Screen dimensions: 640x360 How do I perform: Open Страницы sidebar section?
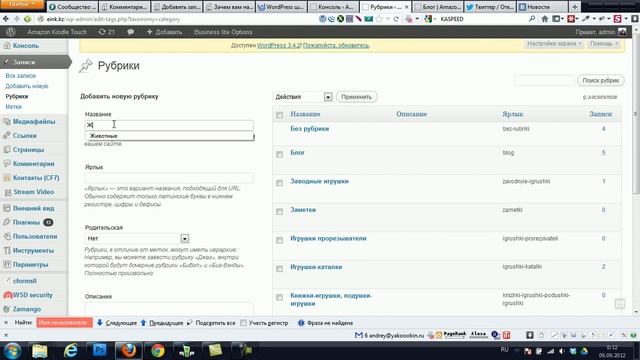pos(28,150)
